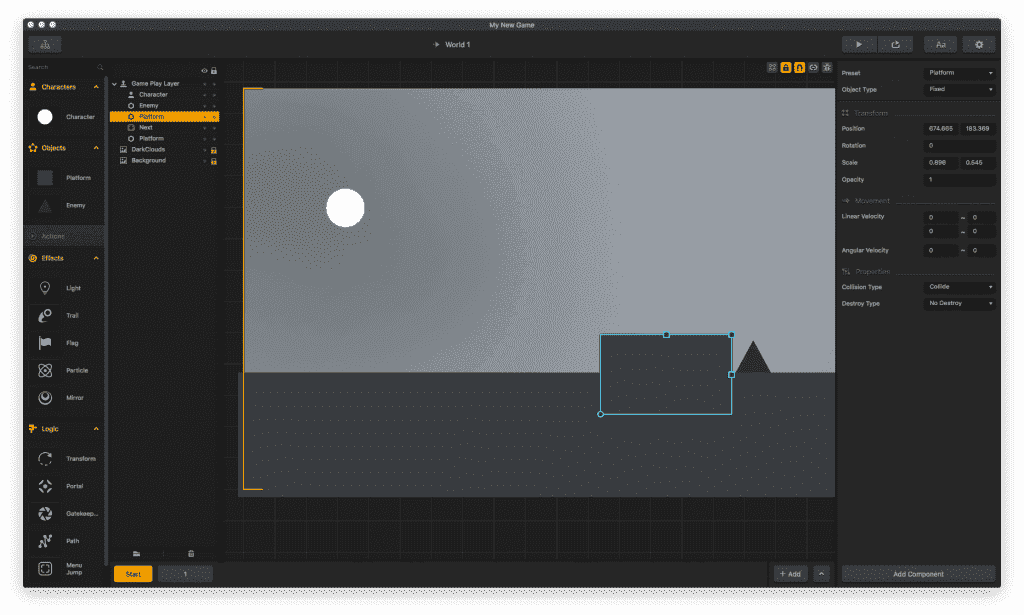
Task: Choose the Flag effect
Action: (45, 343)
